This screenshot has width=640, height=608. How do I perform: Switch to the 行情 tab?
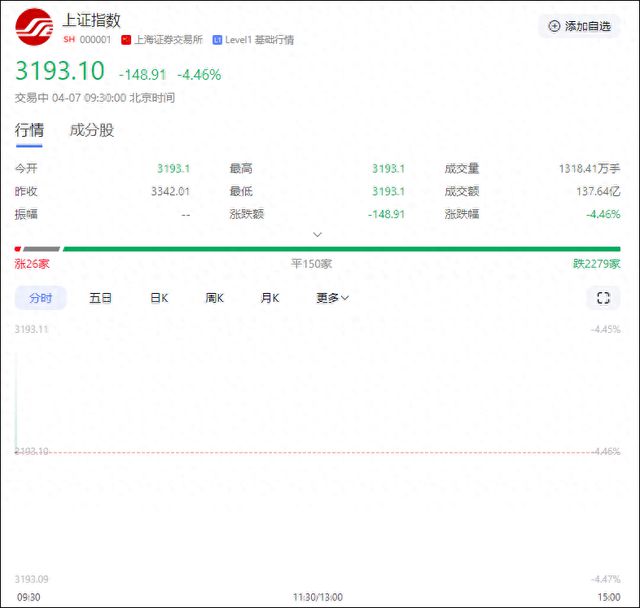[x=29, y=130]
